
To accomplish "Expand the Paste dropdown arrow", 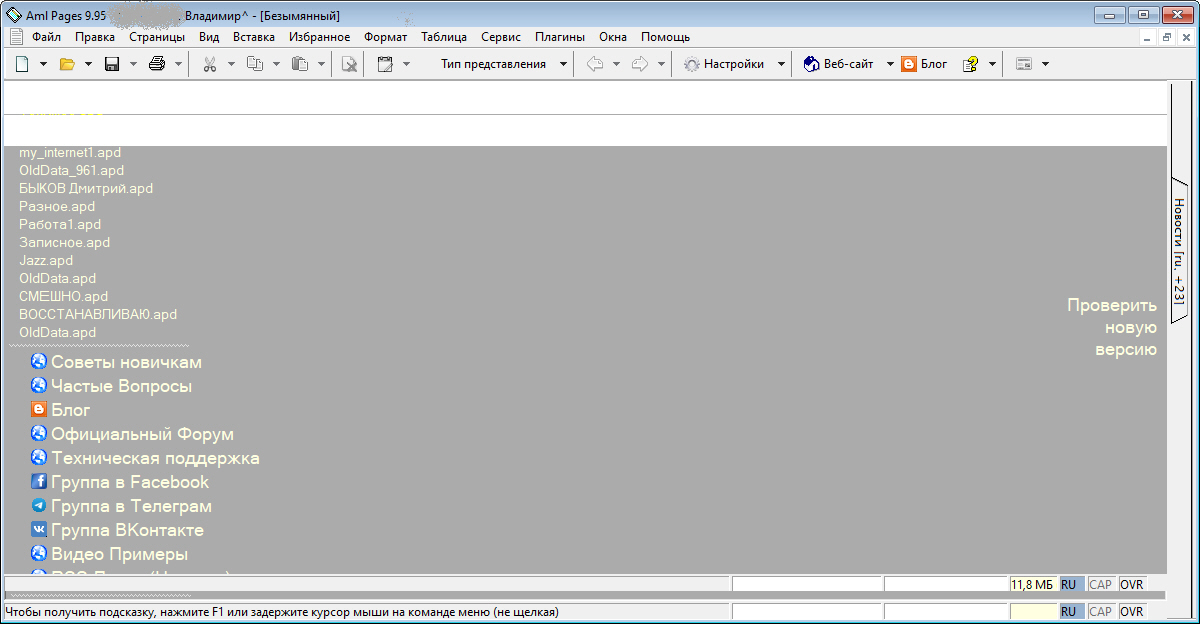I will (321, 64).
